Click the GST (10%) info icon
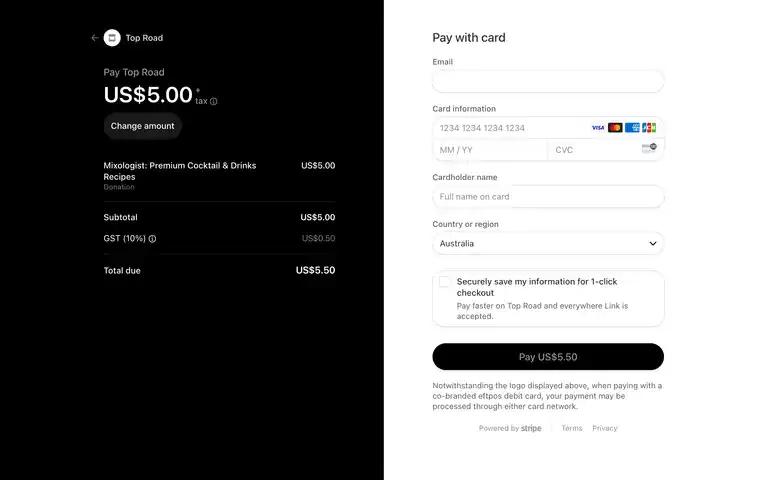The width and height of the screenshot is (768, 480). [x=152, y=239]
